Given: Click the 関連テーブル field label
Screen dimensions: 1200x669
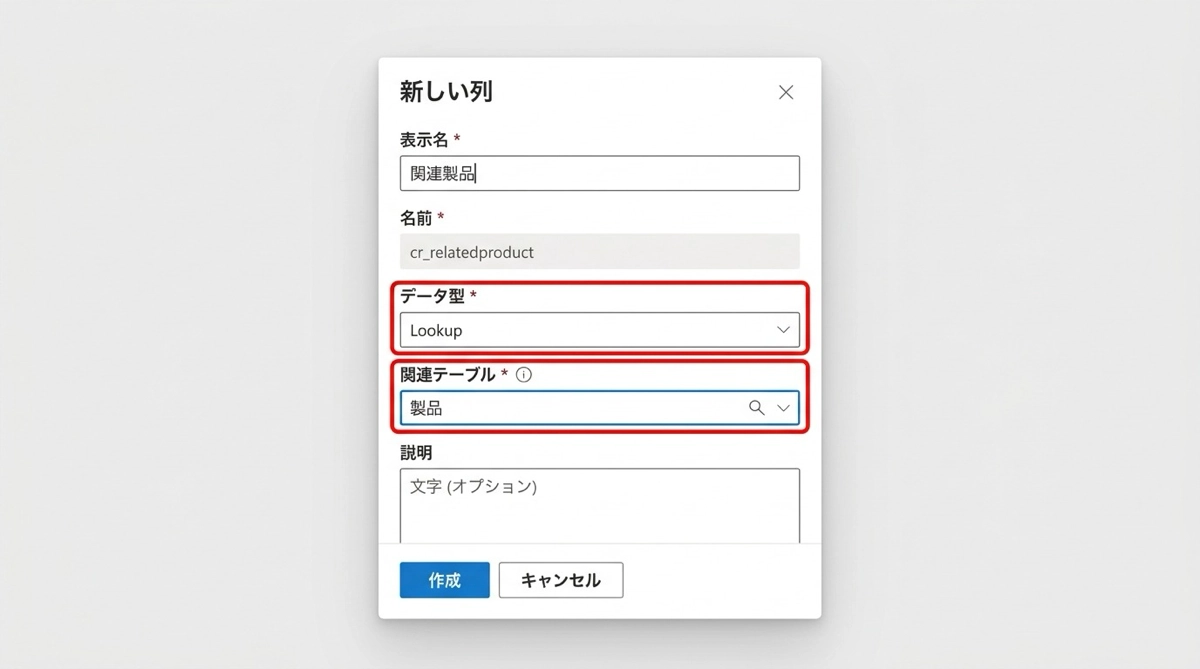Looking at the screenshot, I should click(447, 375).
